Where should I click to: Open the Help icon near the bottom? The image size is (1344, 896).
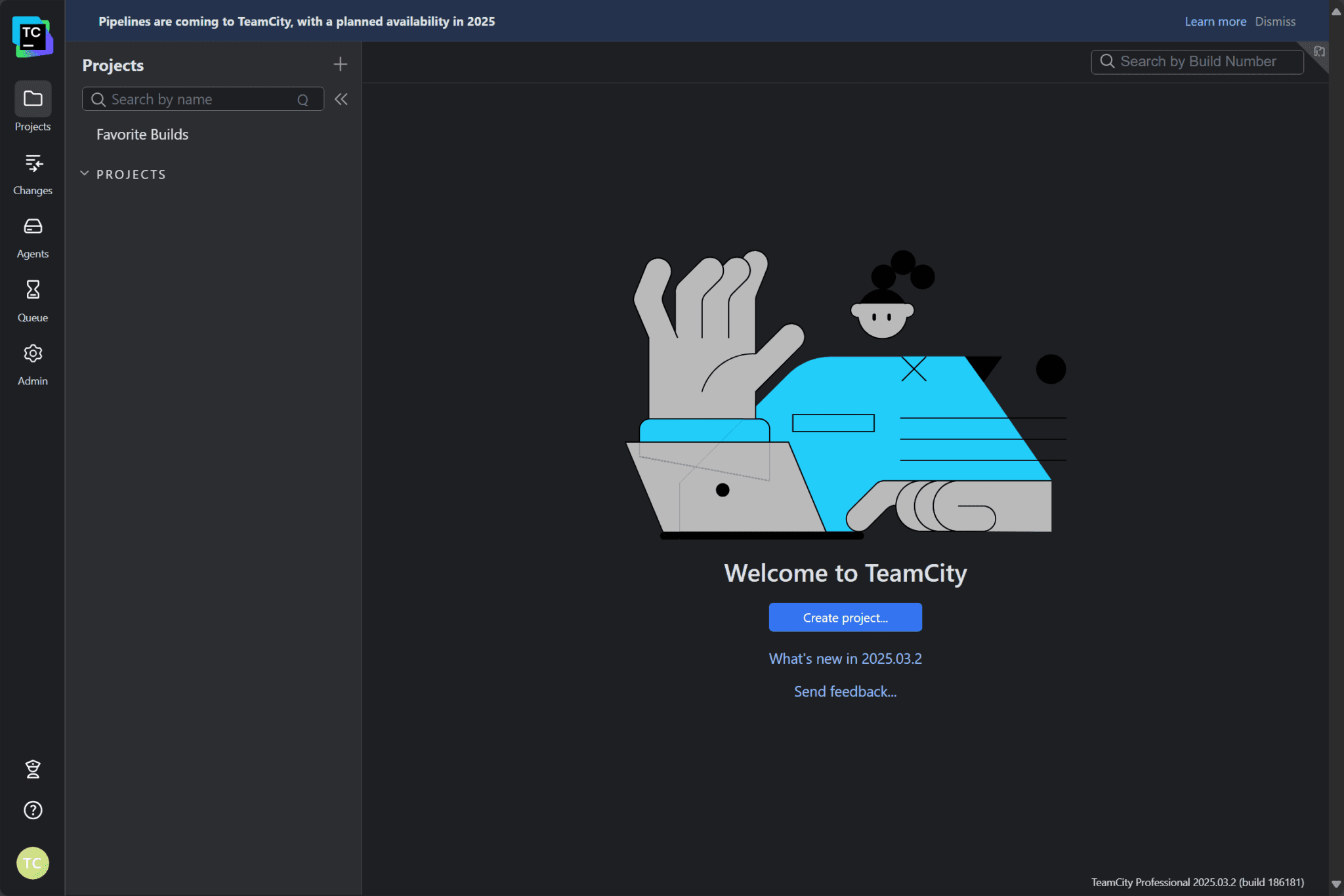tap(32, 810)
